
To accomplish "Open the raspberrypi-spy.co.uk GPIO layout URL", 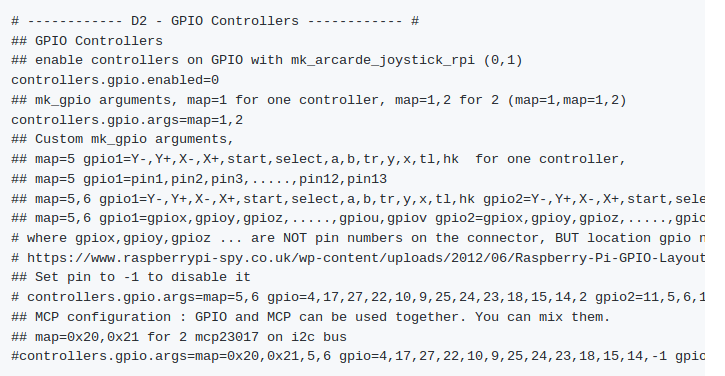I will tap(366, 258).
